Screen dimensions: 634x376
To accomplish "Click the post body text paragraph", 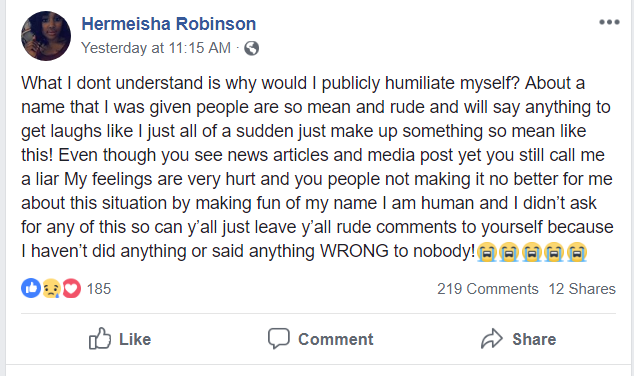I will 317,167.
